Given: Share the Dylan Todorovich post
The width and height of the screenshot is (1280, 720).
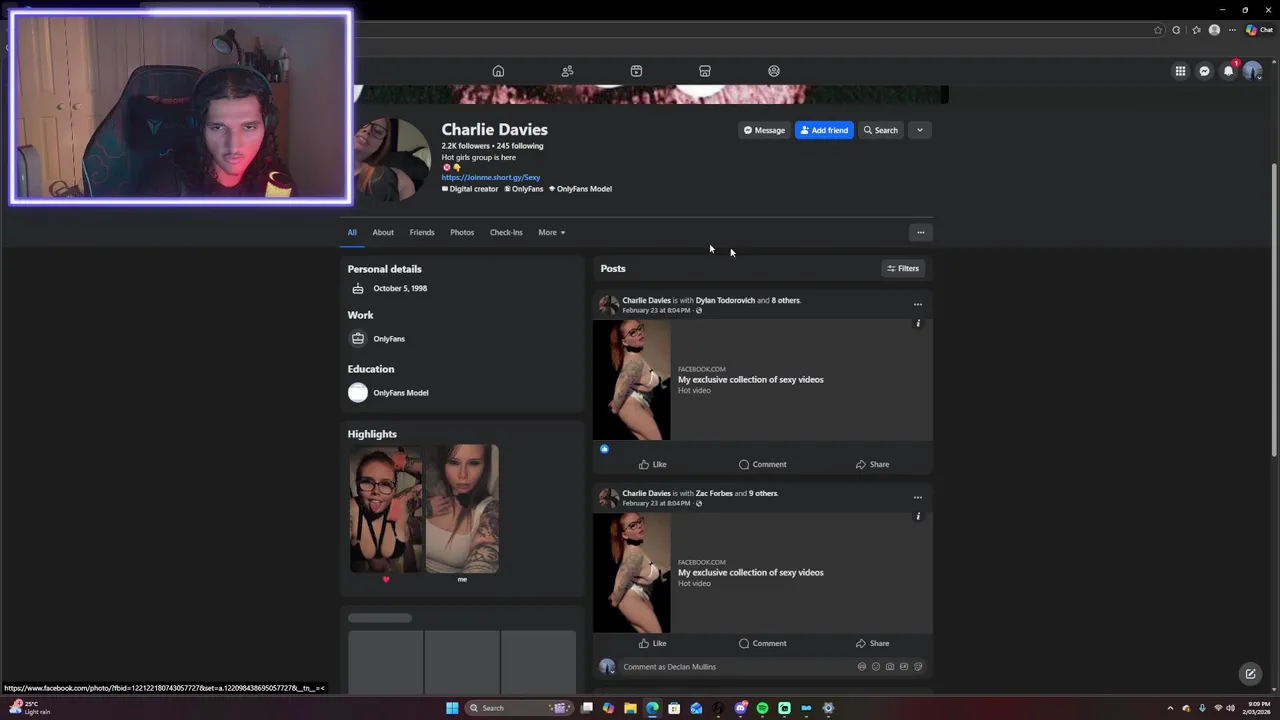Looking at the screenshot, I should pyautogui.click(x=872, y=464).
